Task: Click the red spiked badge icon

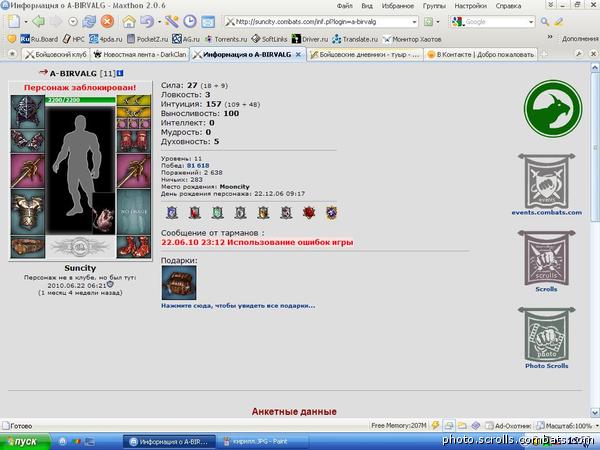Action: 309,212
